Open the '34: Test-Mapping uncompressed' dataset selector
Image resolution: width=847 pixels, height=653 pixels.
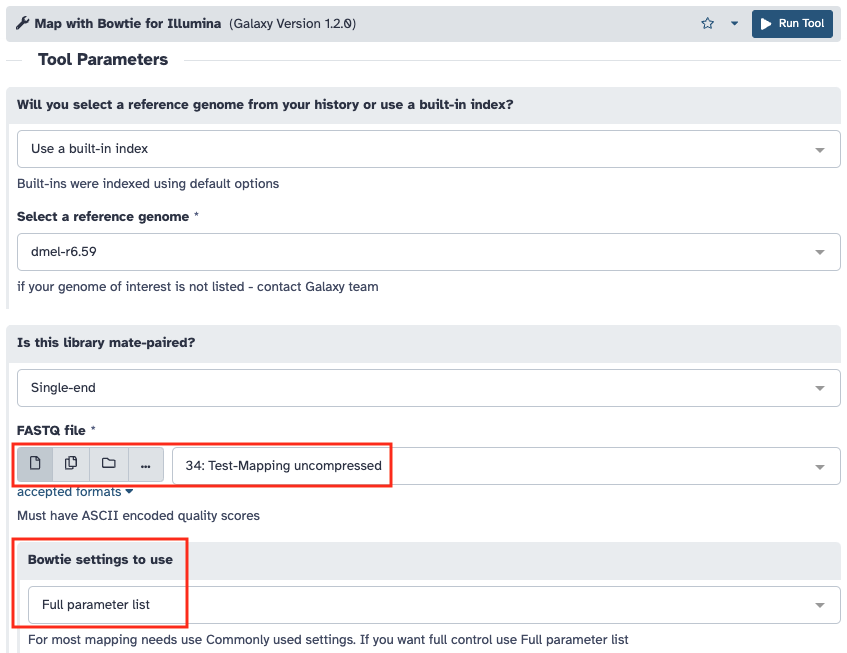[505, 466]
